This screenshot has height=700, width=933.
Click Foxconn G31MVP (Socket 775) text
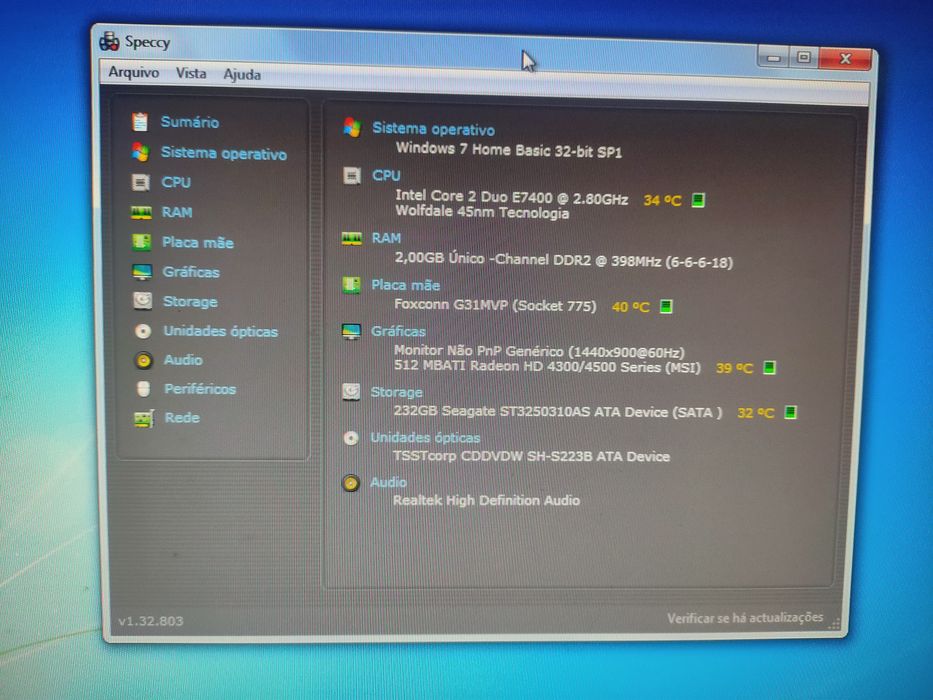(x=495, y=305)
